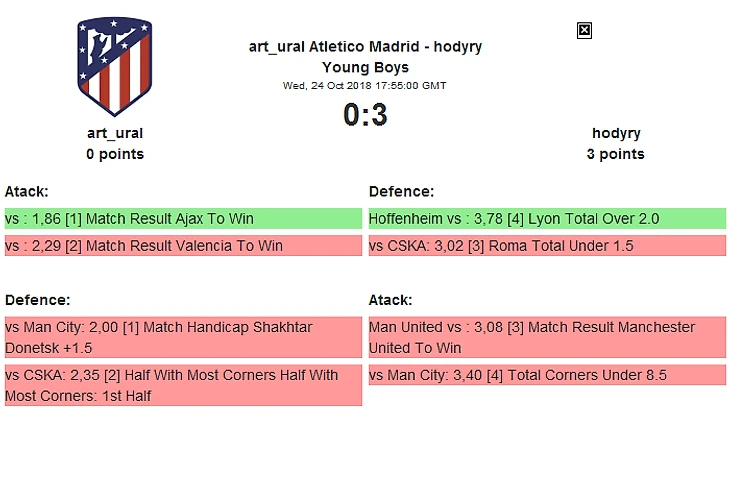
Task: Click the hodyry 3 points label
Action: (616, 154)
